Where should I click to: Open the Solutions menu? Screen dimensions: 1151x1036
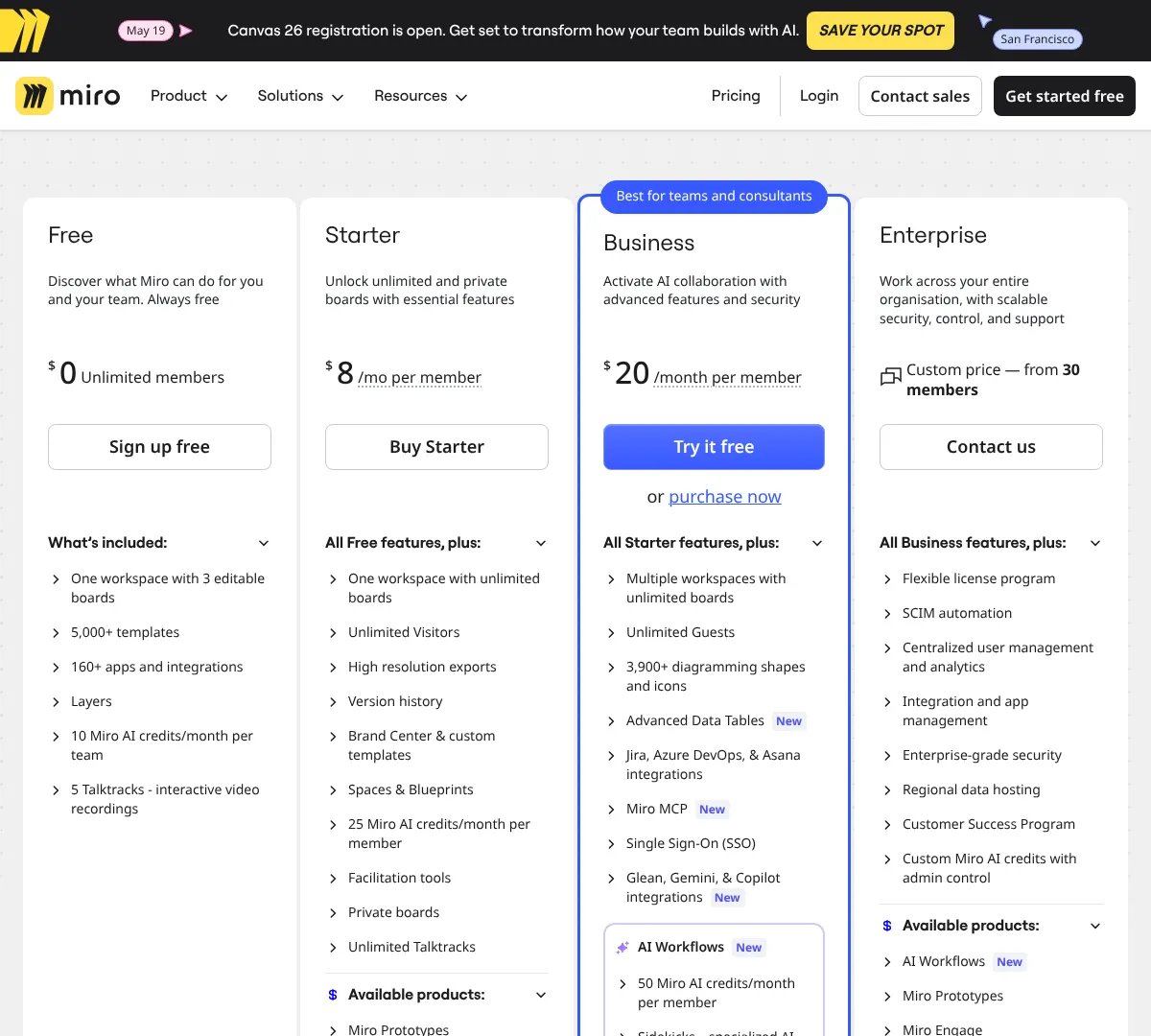(300, 96)
